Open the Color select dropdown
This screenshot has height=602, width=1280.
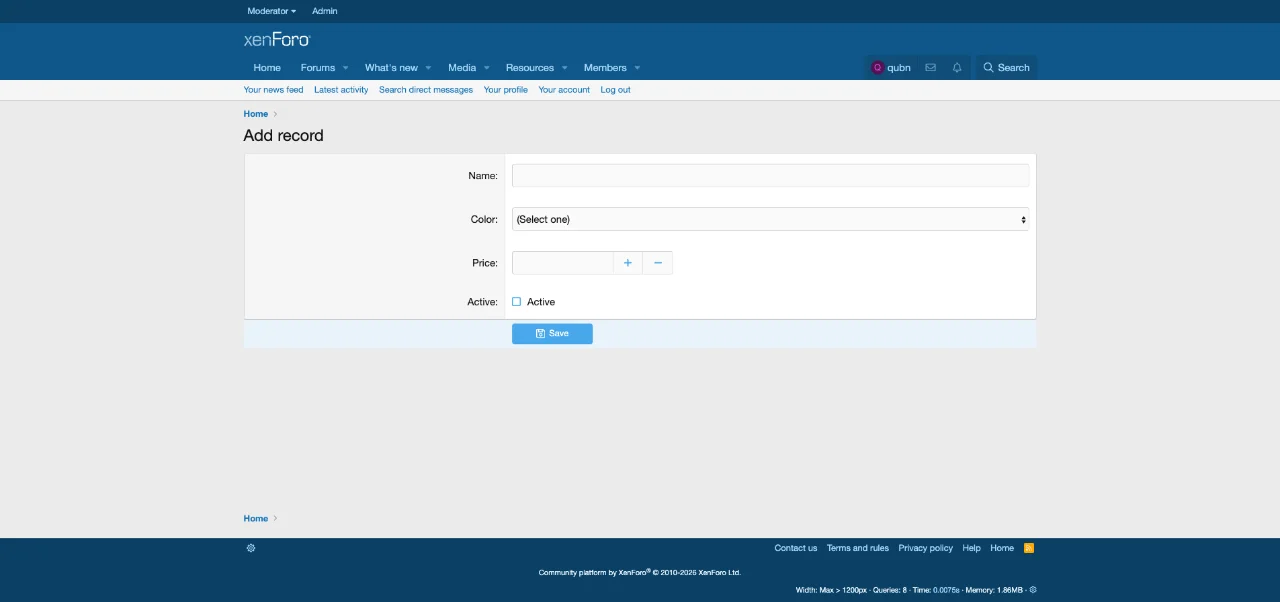click(x=769, y=219)
